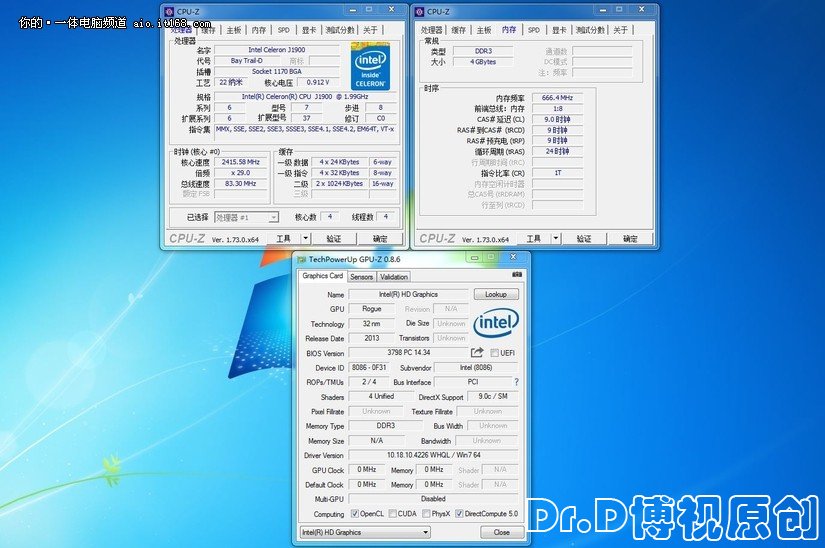Switch to 内存 tab in left CPU-Z
This screenshot has width=825, height=548.
[x=259, y=30]
